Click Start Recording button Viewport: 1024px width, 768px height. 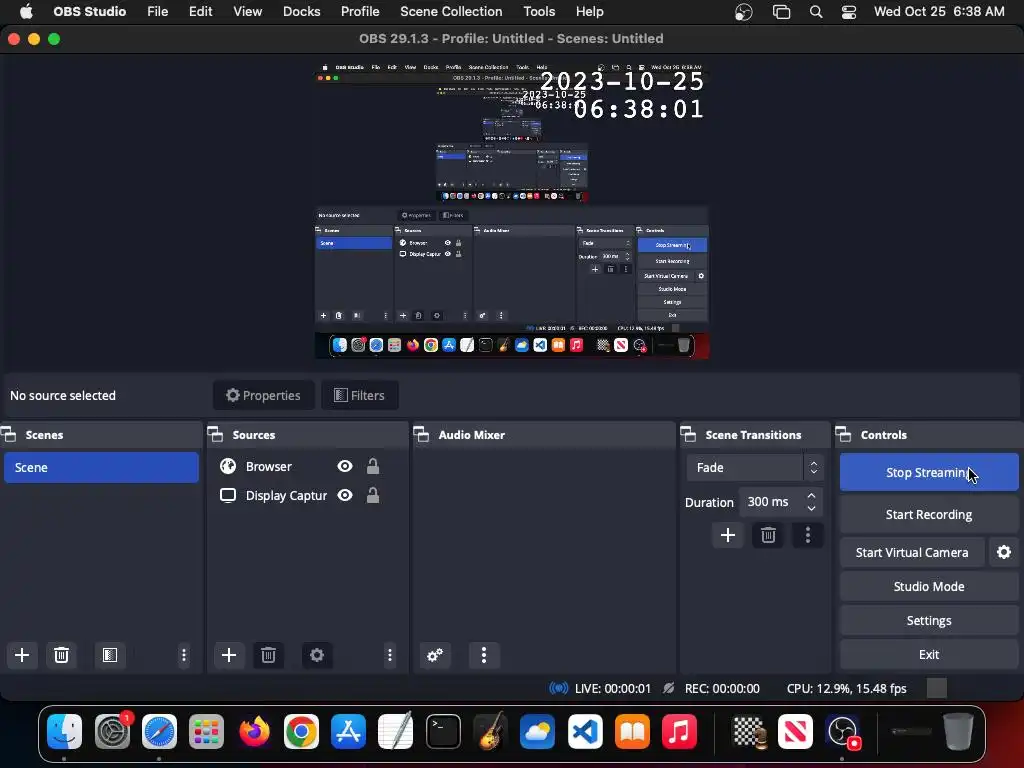(x=929, y=515)
